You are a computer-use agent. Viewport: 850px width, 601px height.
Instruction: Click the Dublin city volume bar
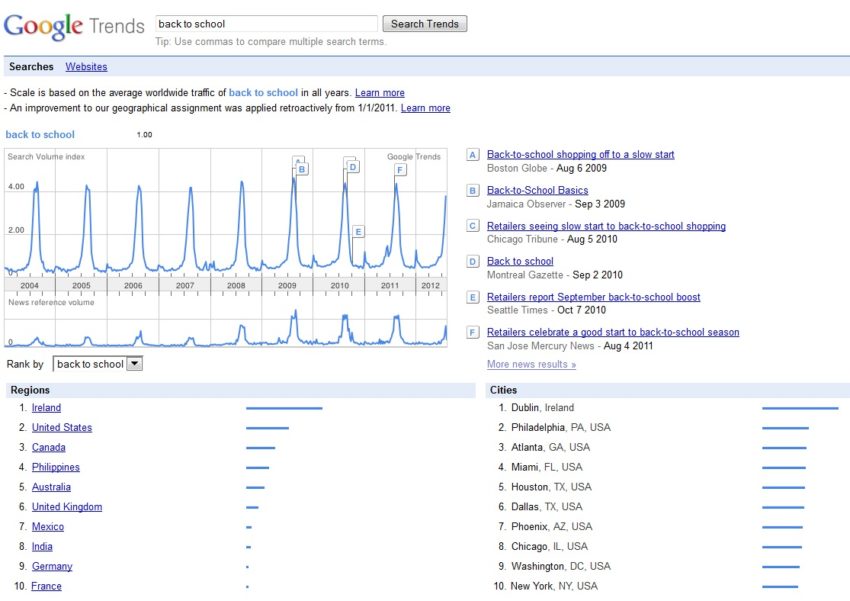point(800,408)
